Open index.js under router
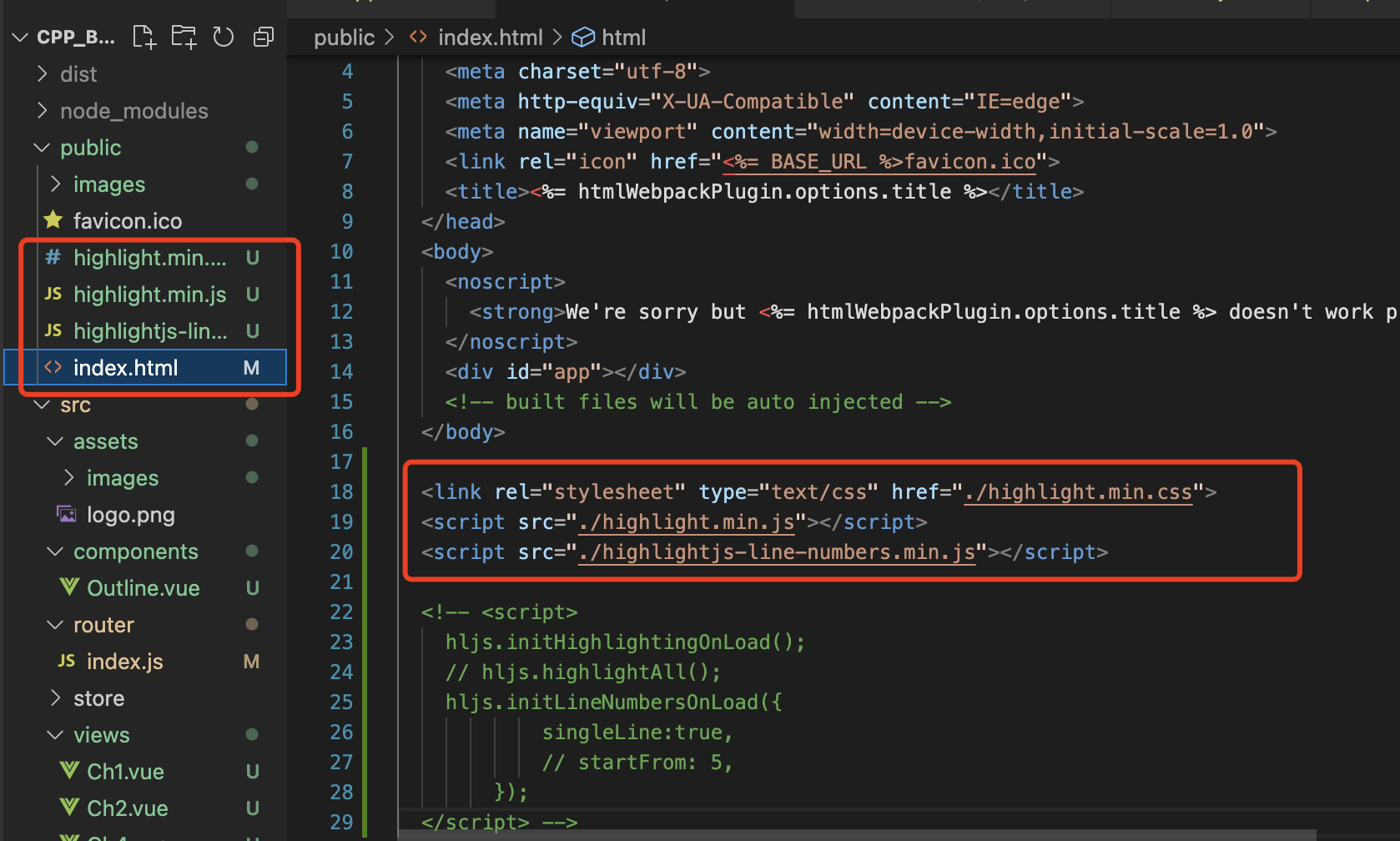1400x841 pixels. (125, 662)
